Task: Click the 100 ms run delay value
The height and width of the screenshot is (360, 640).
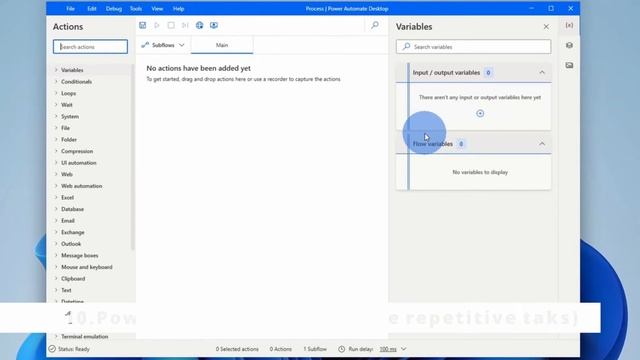Action: click(x=388, y=349)
